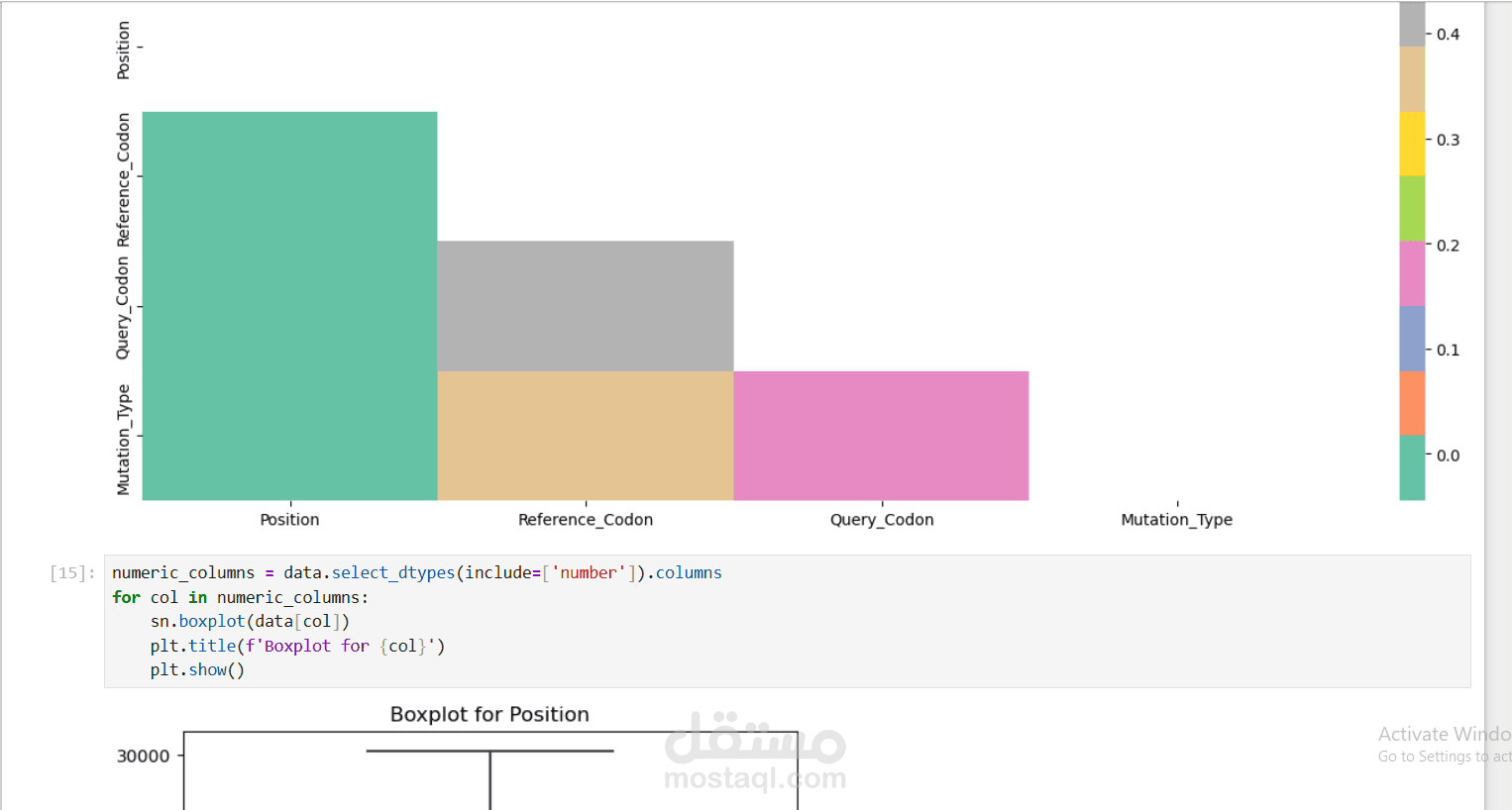The width and height of the screenshot is (1512, 810).
Task: Select cell prompt [15]
Action: tap(72, 572)
